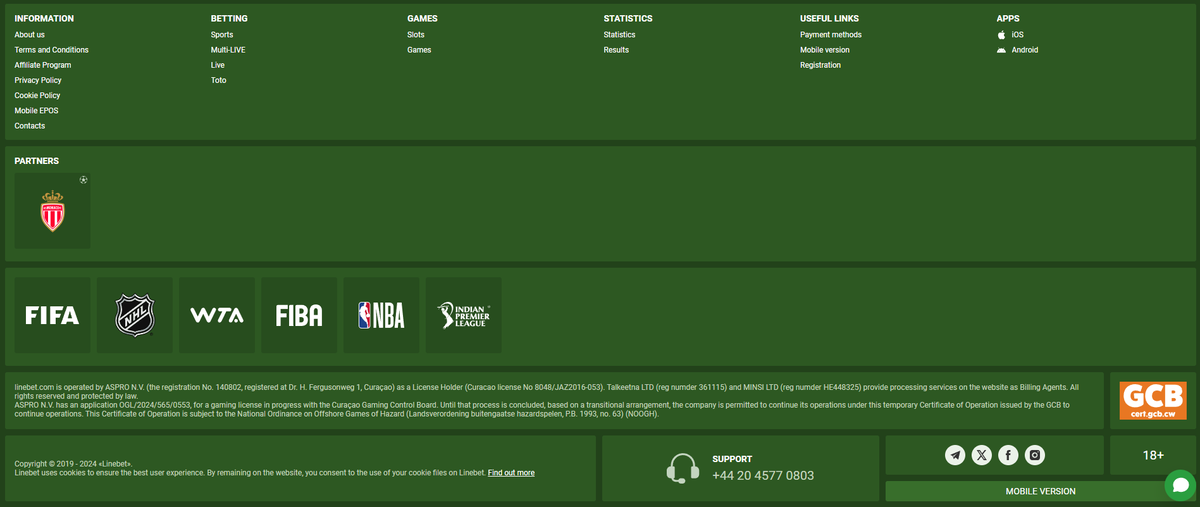Click the small football icon above partner logo
The height and width of the screenshot is (507, 1200).
[84, 180]
